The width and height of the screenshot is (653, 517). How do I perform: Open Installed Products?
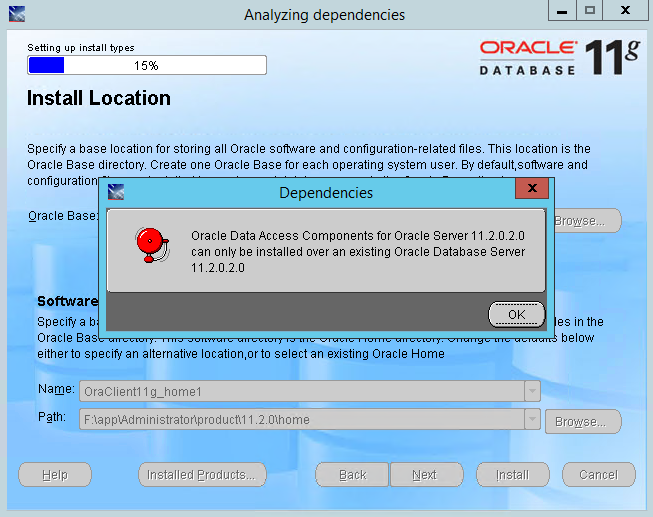[x=202, y=475]
